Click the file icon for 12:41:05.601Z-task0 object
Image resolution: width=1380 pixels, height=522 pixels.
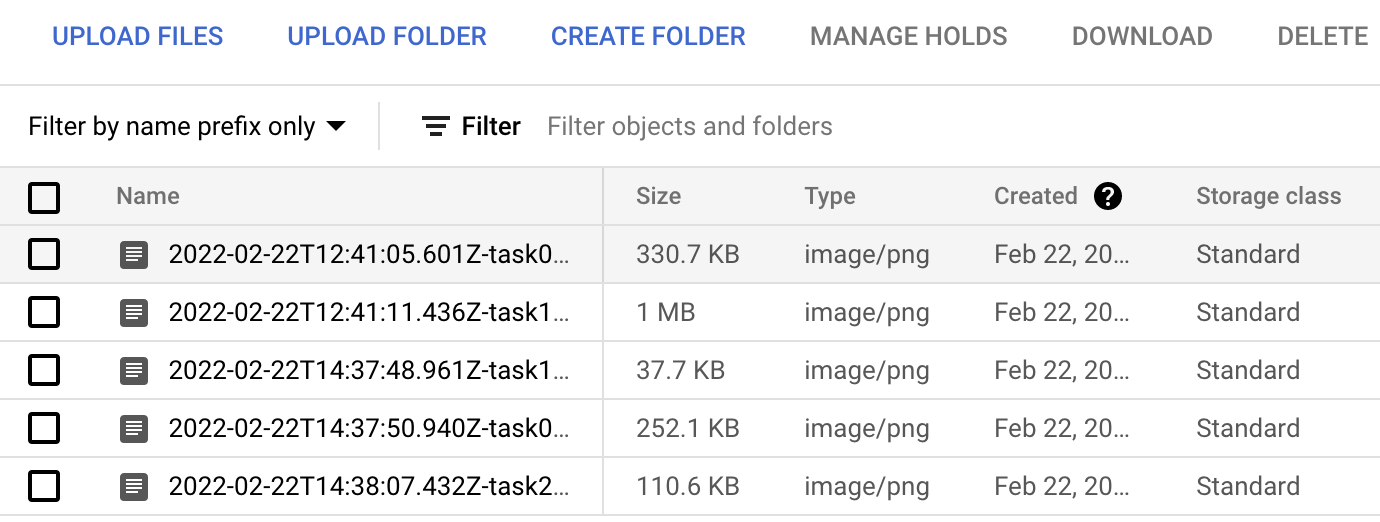click(x=134, y=255)
